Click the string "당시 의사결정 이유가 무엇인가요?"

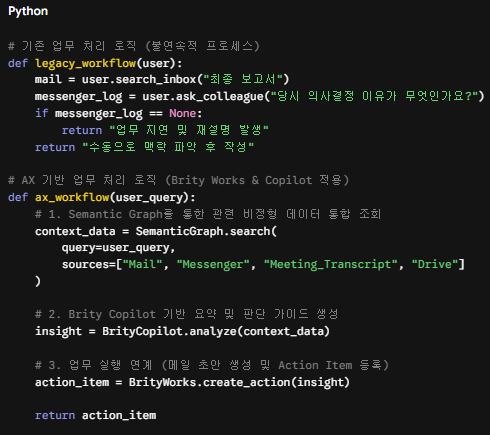374,97
